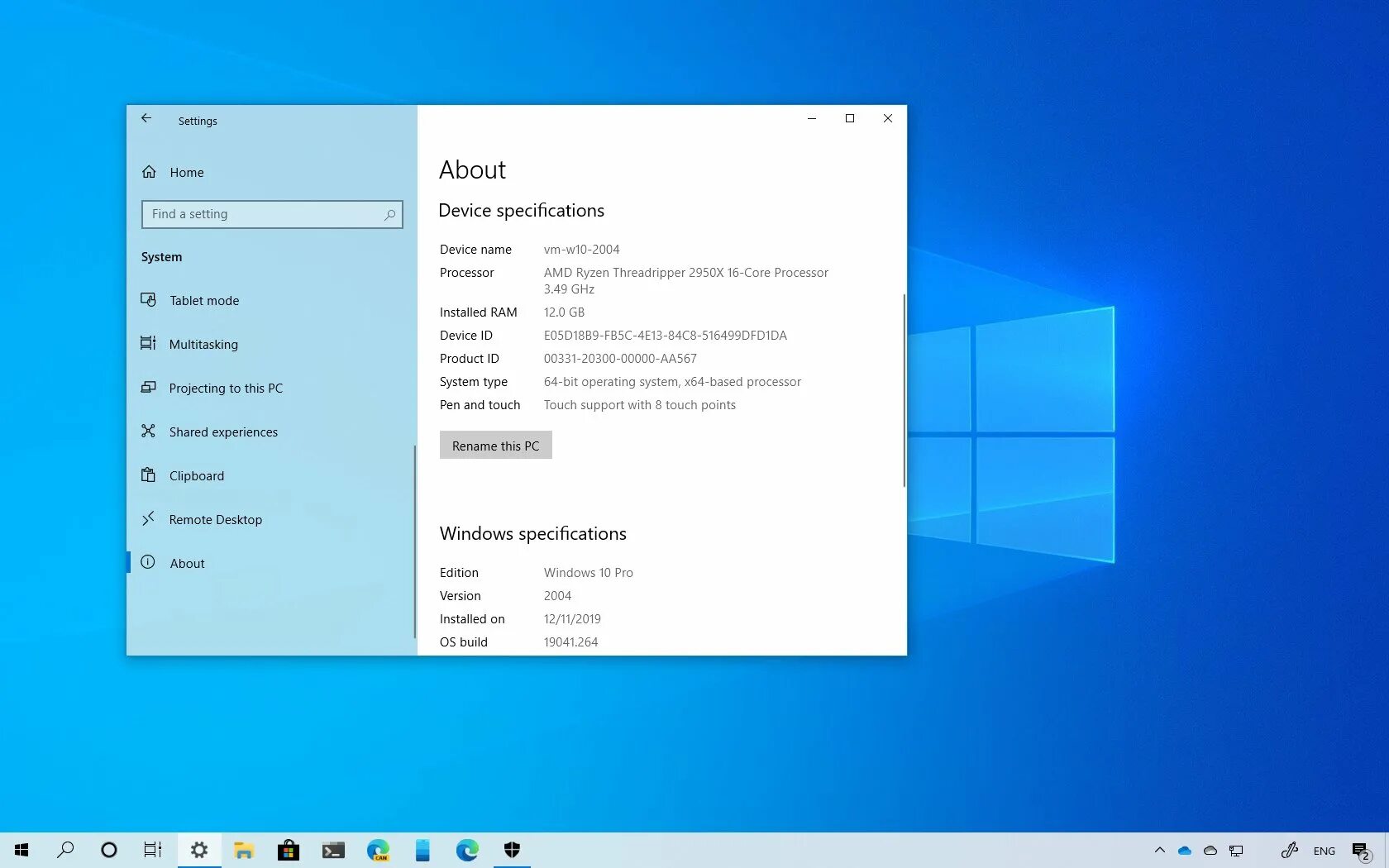Image resolution: width=1389 pixels, height=868 pixels.
Task: Open the network status tray icon
Action: [x=1236, y=851]
